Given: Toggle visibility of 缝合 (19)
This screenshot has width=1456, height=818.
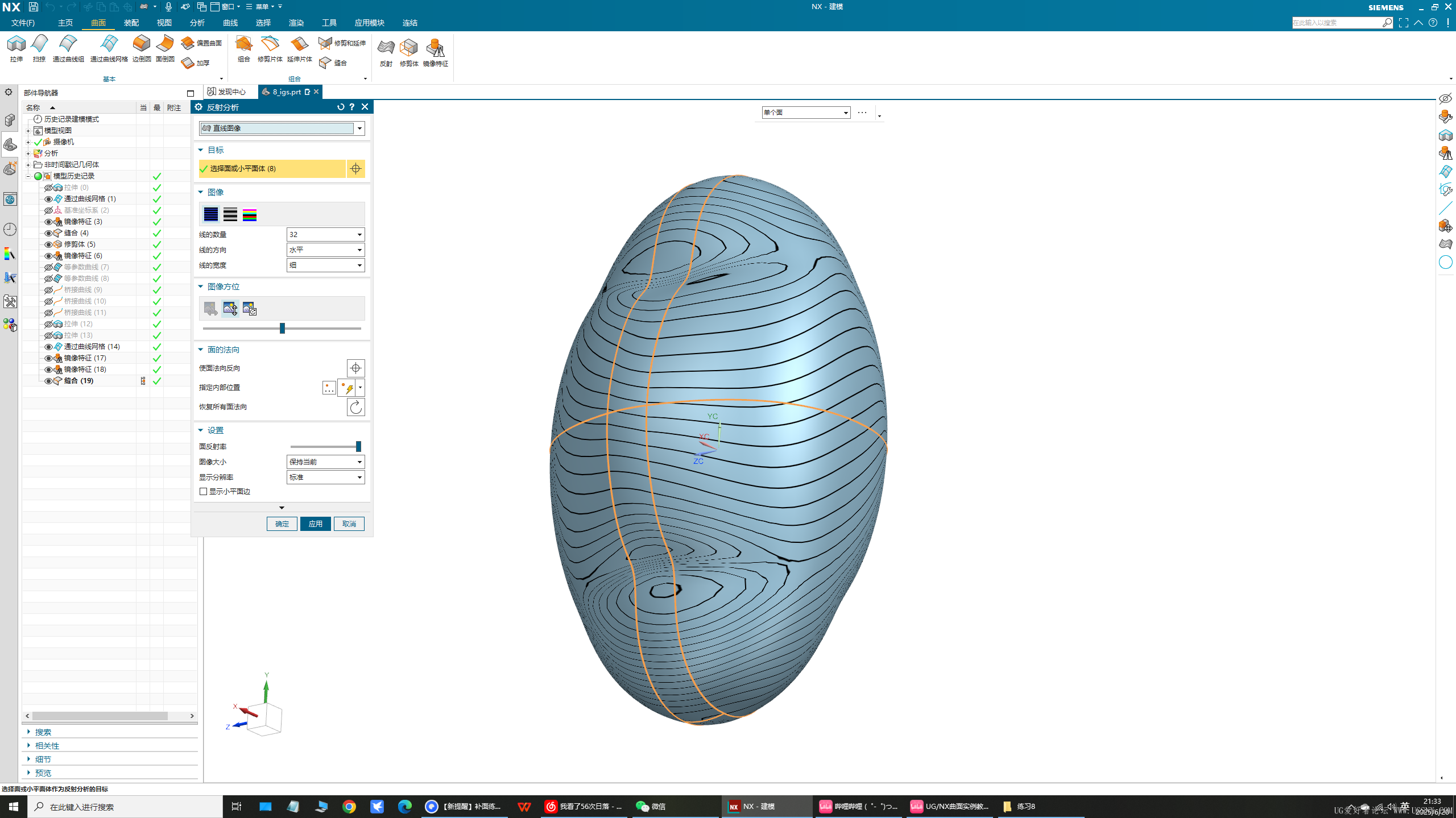Looking at the screenshot, I should pyautogui.click(x=48, y=381).
